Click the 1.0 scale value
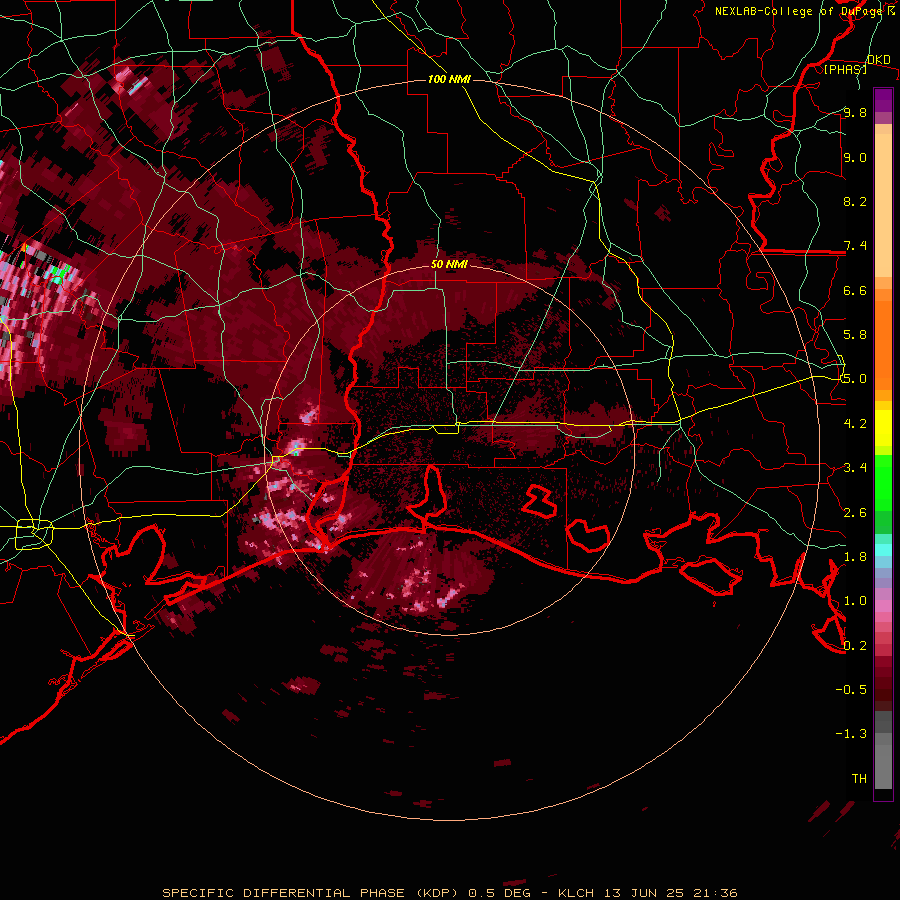This screenshot has height=900, width=900. point(855,601)
